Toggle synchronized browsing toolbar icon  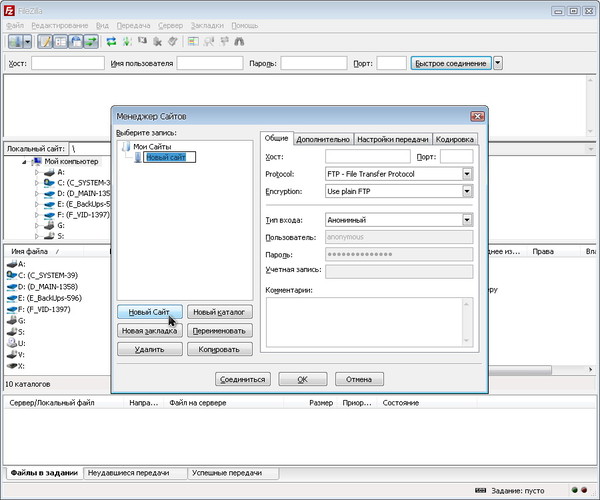click(x=224, y=41)
